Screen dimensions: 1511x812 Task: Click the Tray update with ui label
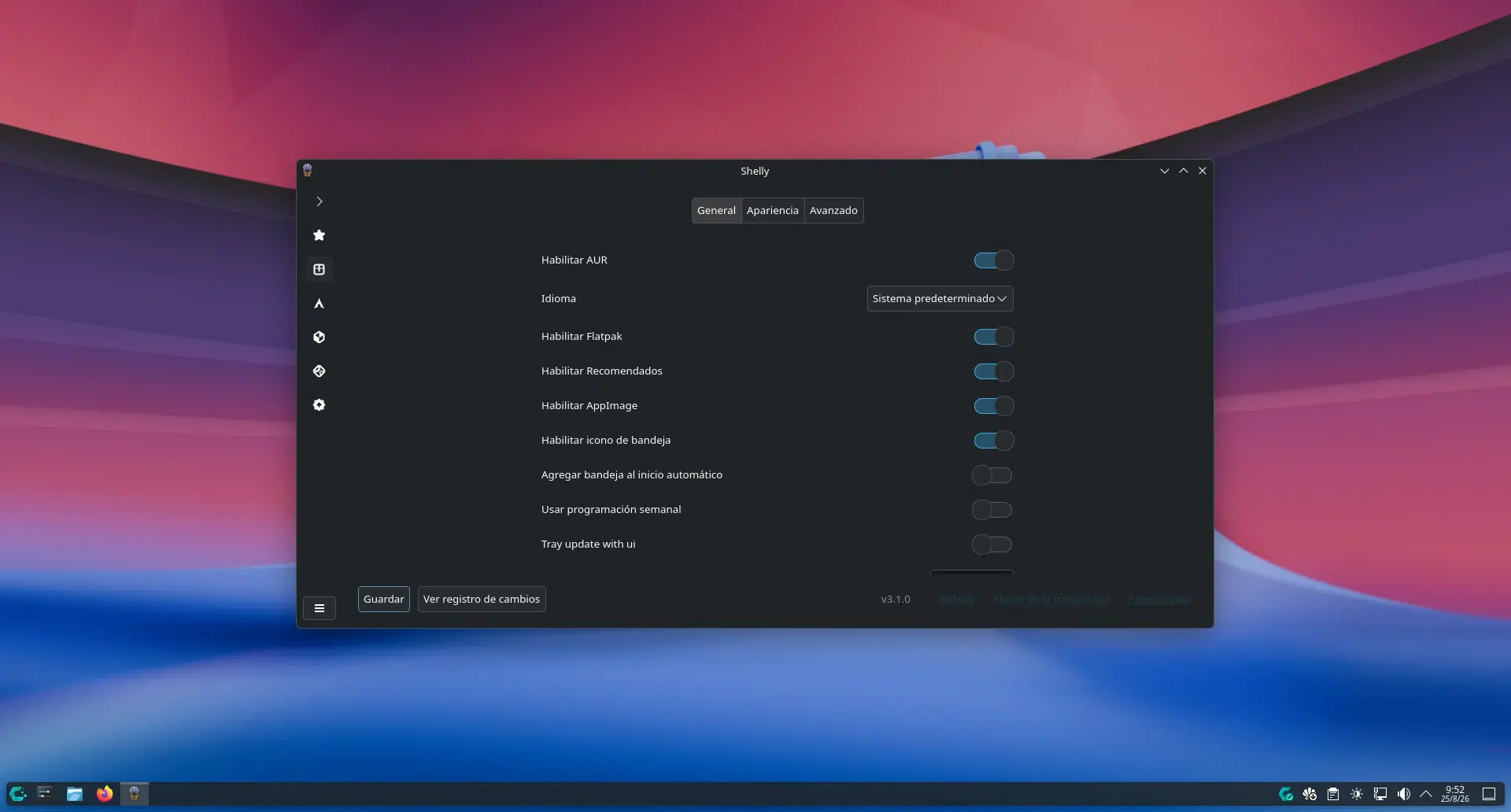pos(589,544)
